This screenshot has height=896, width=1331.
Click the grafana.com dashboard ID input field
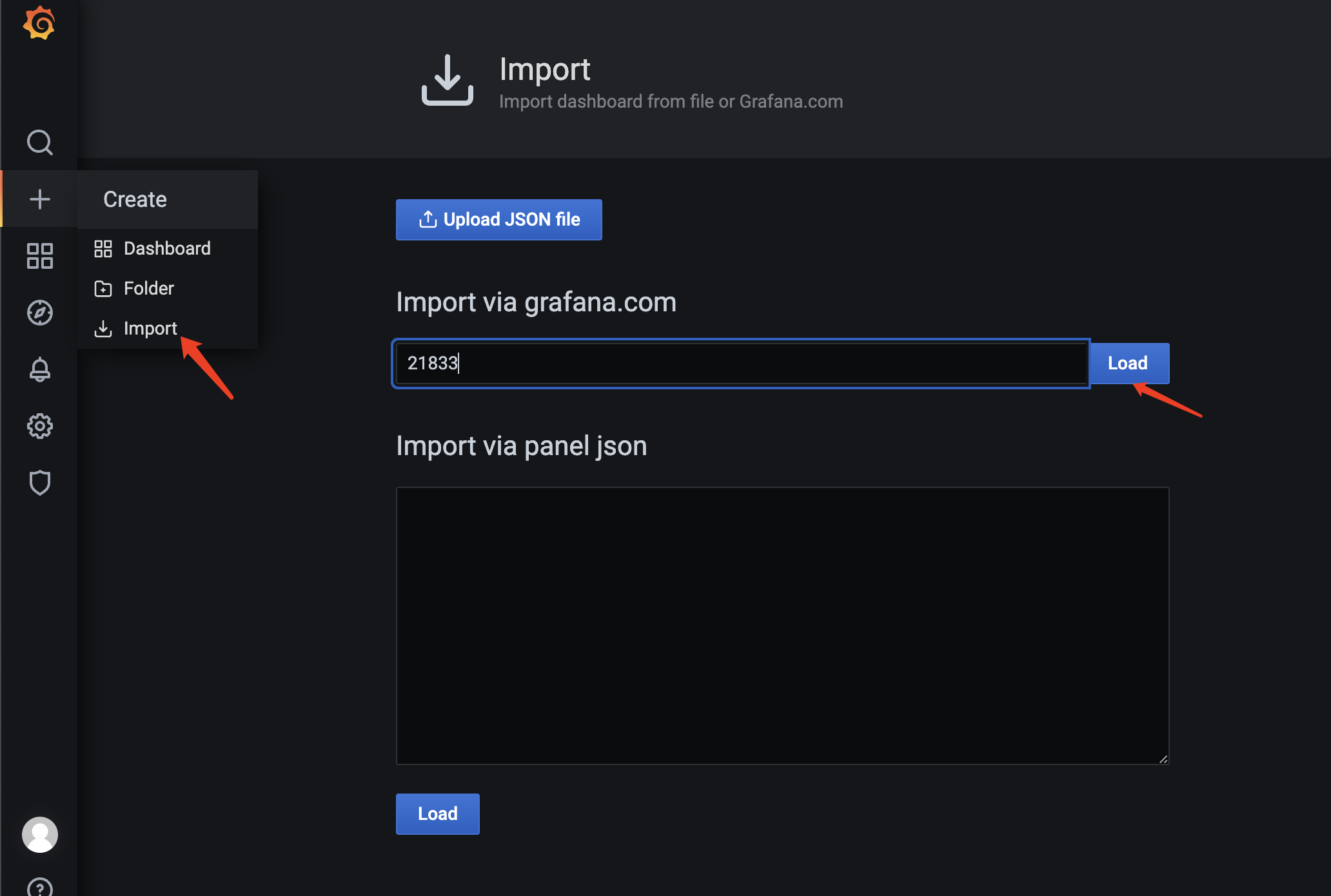click(x=740, y=364)
